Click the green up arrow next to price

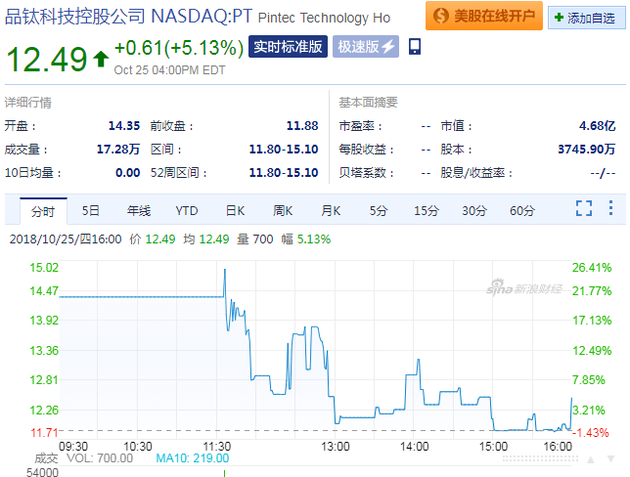101,59
